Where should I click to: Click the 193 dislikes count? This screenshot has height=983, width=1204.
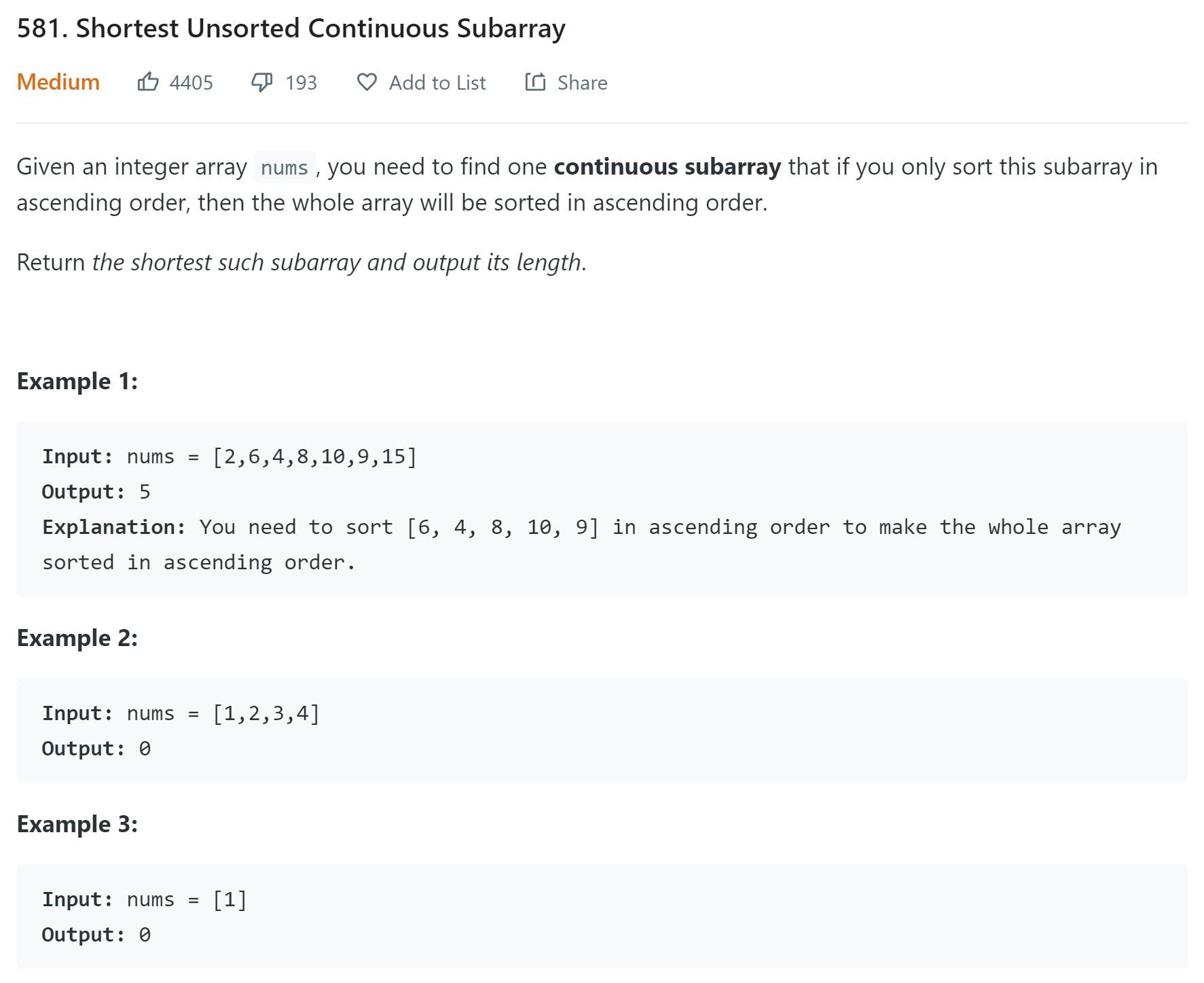pos(301,83)
